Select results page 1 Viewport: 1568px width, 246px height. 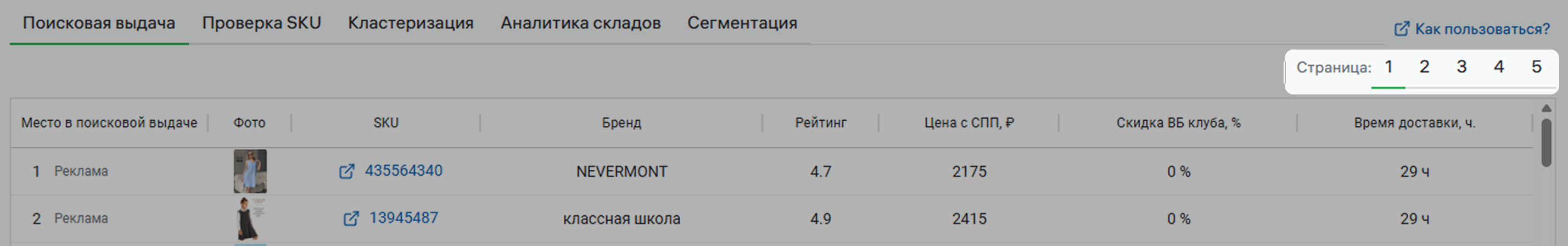(x=1388, y=67)
